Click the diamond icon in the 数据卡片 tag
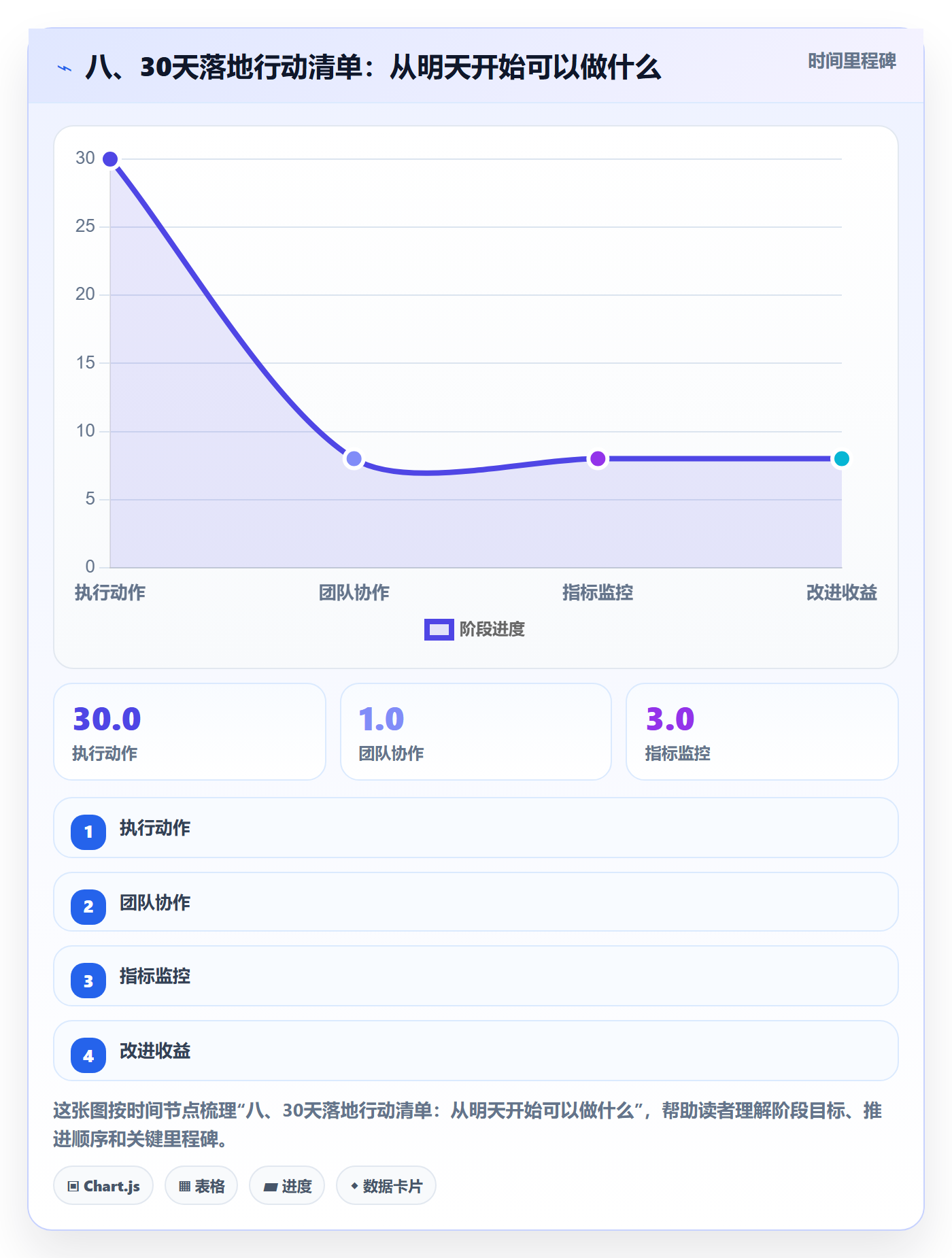952x1258 pixels. (354, 1186)
